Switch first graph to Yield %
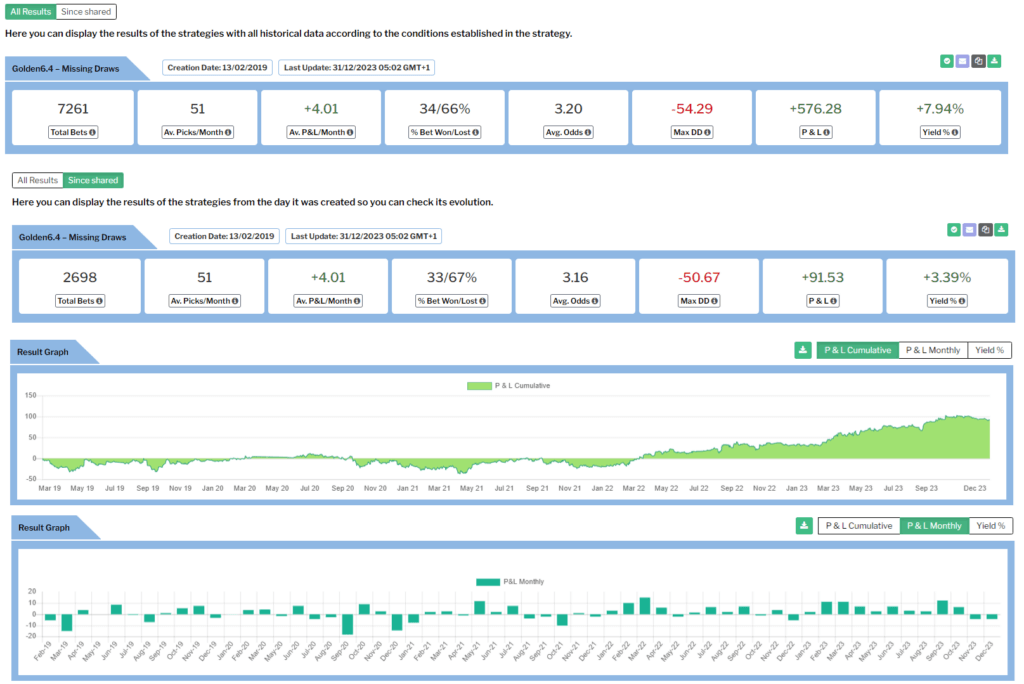1024x684 pixels. [x=990, y=350]
